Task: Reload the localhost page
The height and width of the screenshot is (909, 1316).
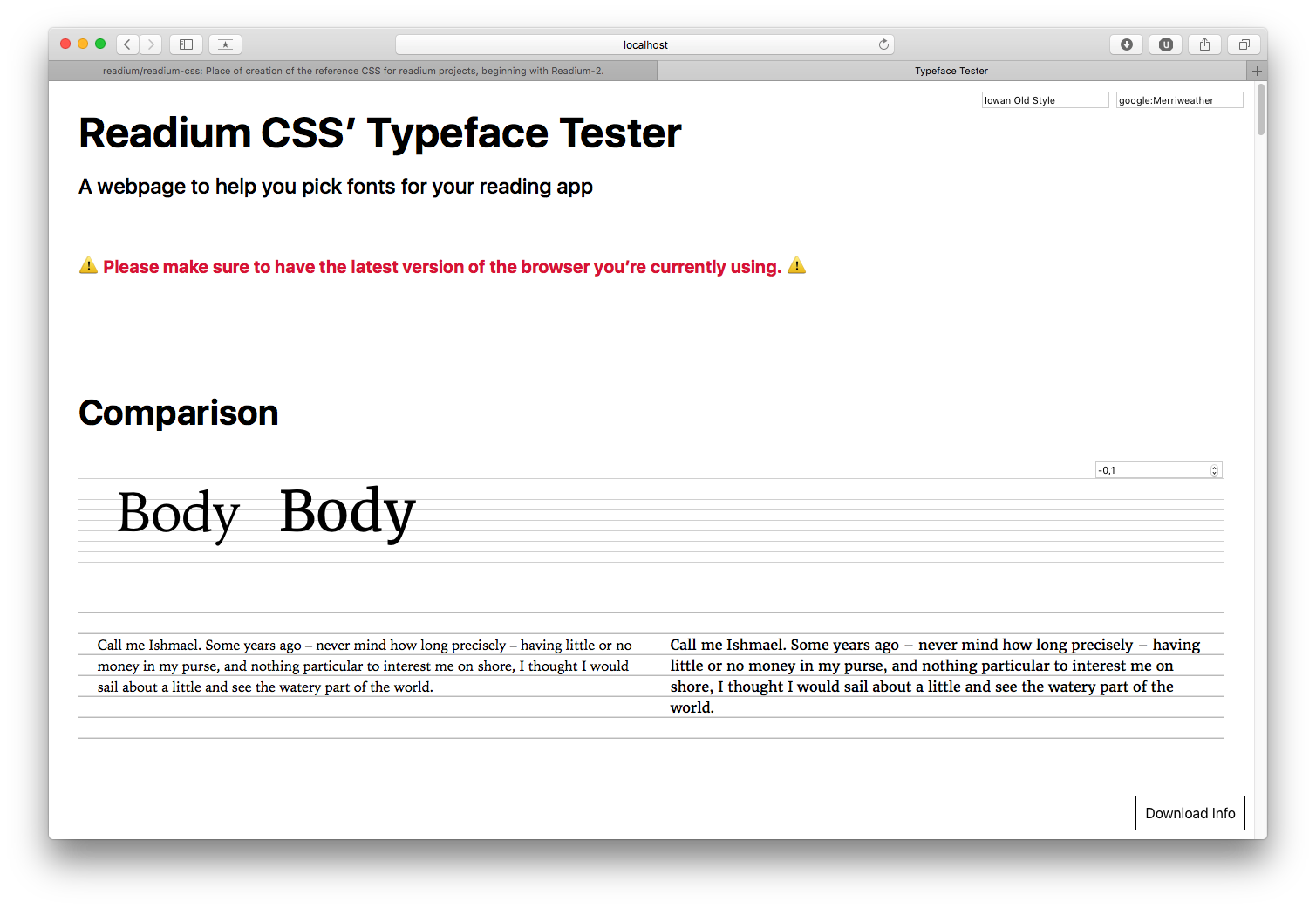Action: [x=883, y=44]
